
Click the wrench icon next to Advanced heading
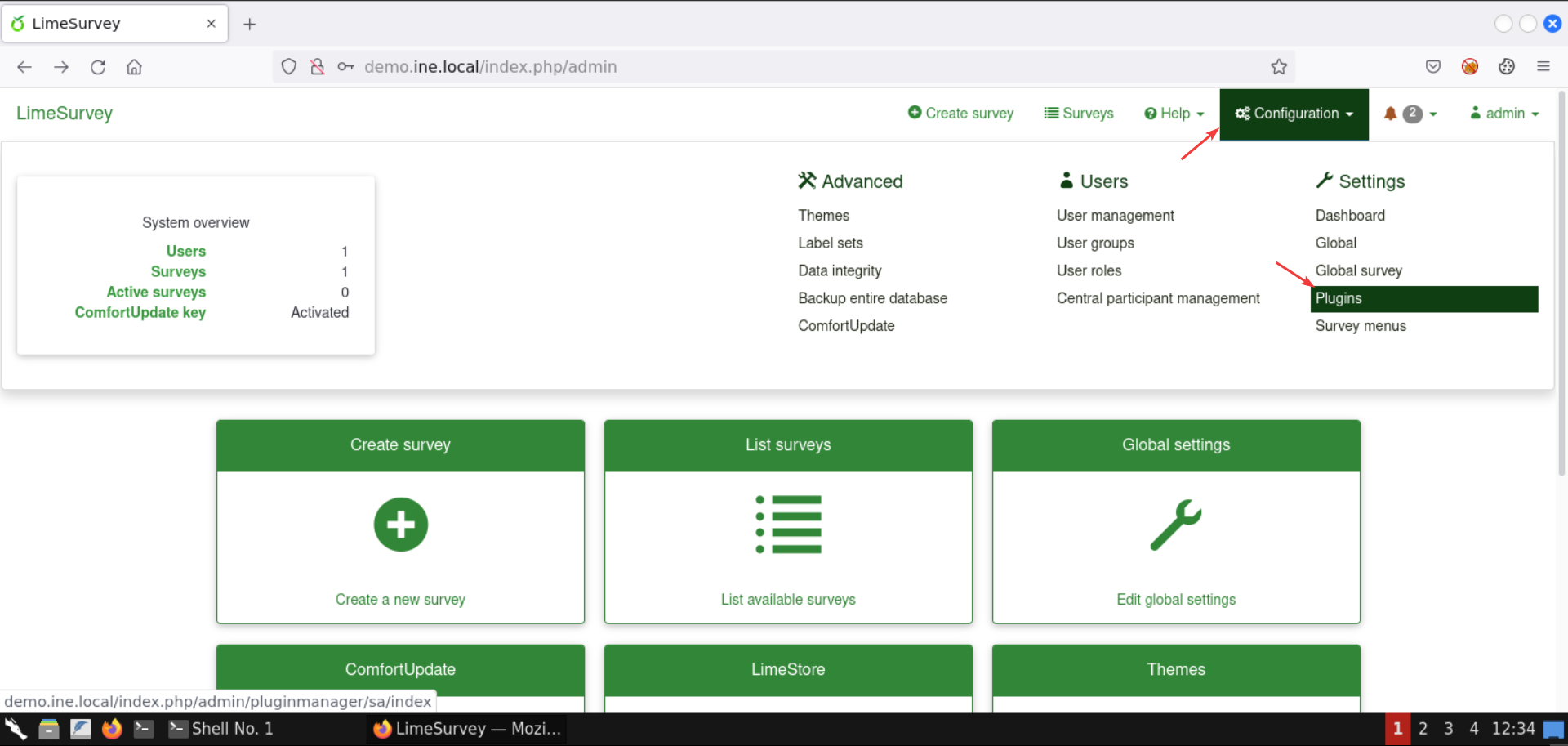click(807, 180)
